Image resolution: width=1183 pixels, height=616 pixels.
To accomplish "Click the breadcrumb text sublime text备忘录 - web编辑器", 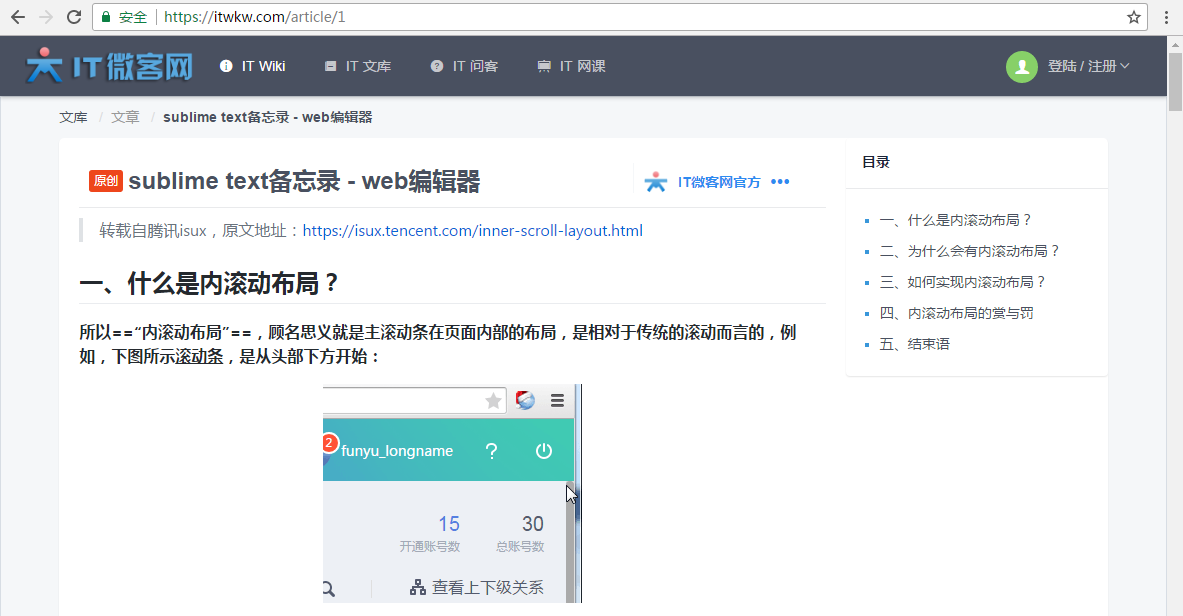I will (268, 117).
